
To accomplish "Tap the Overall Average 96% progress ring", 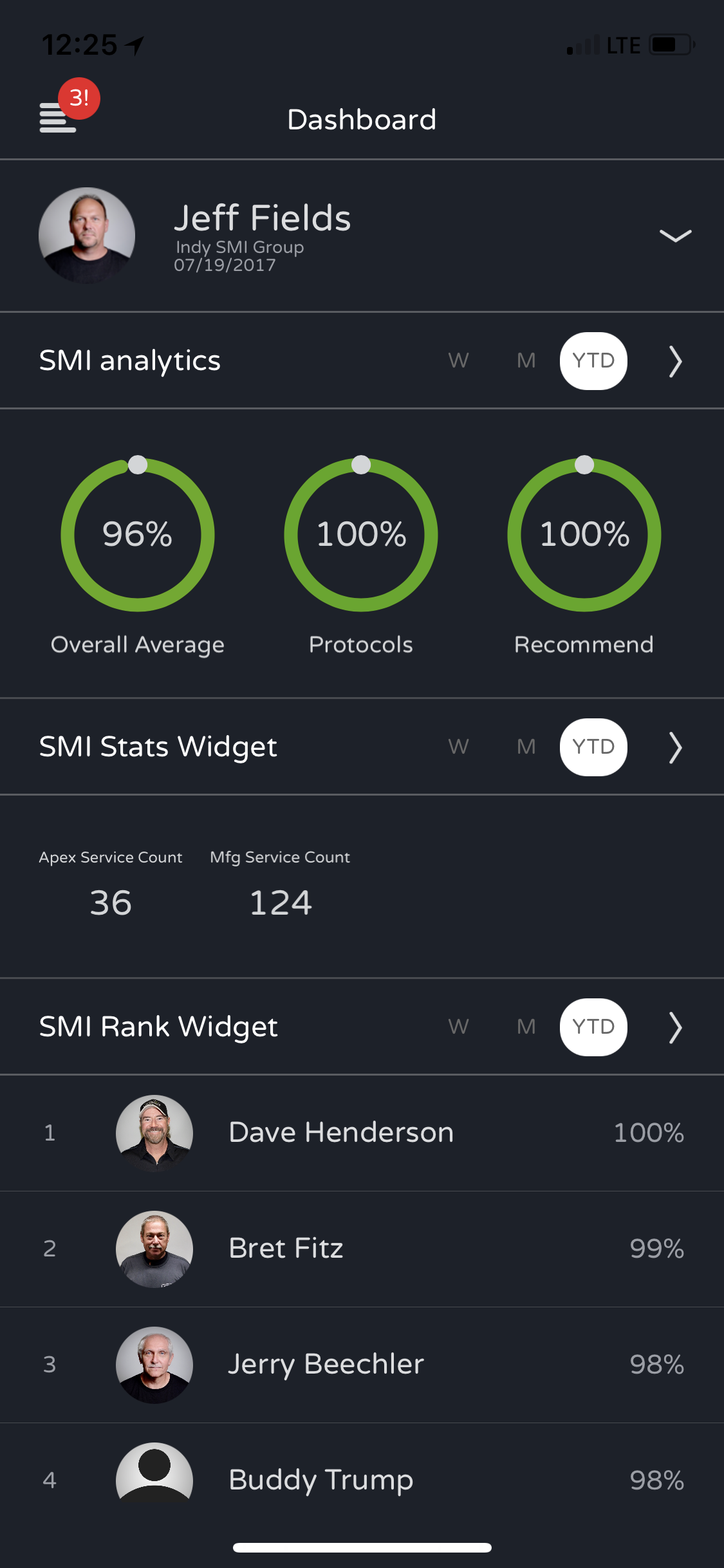I will (x=138, y=534).
